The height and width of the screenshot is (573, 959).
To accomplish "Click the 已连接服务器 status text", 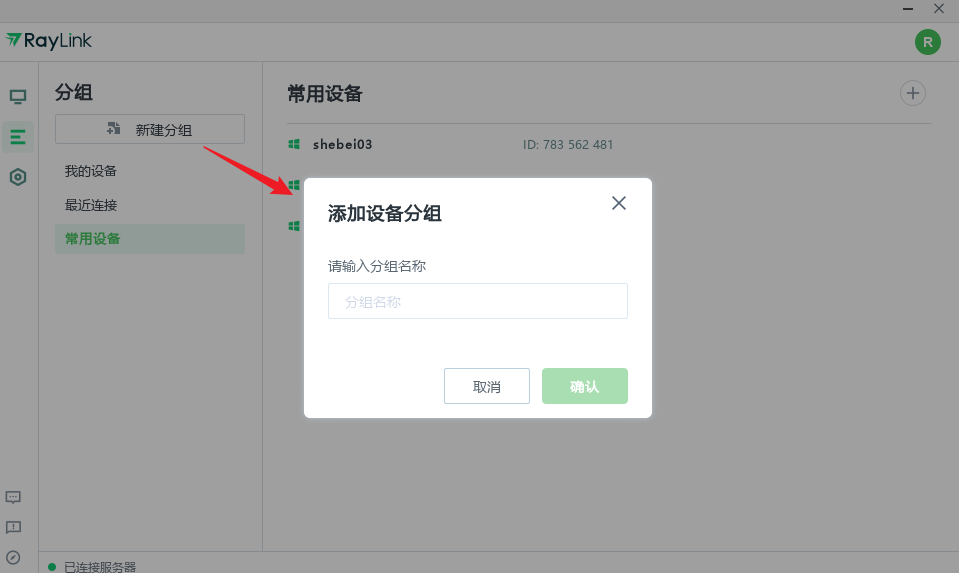I will [100, 567].
